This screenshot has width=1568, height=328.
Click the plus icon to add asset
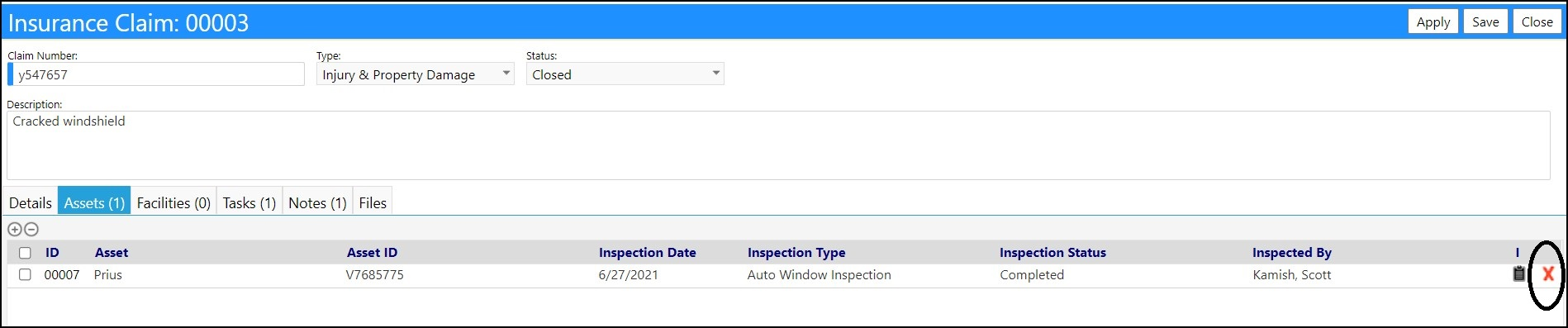[x=15, y=230]
